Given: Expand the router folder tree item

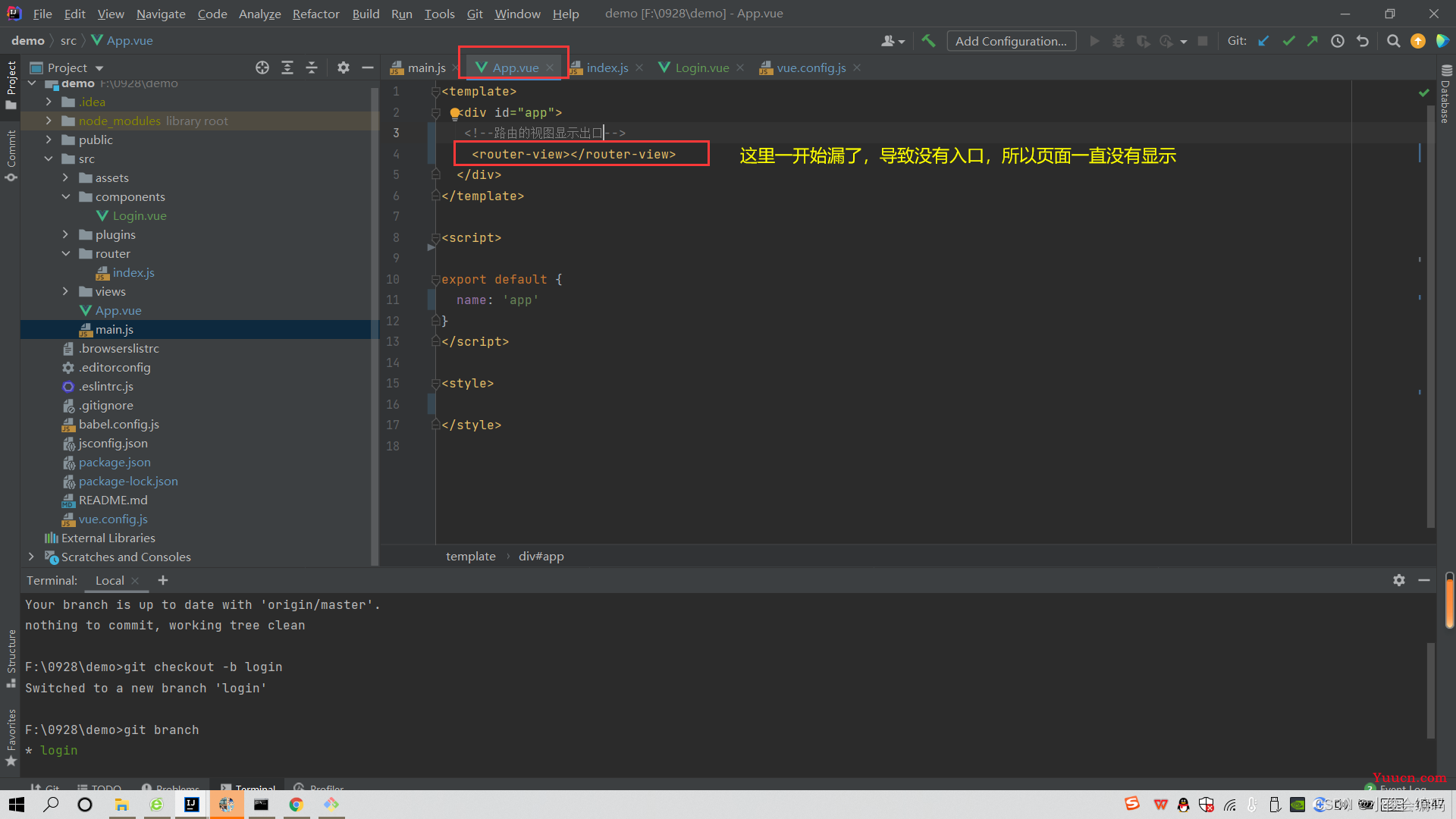Looking at the screenshot, I should (x=64, y=253).
